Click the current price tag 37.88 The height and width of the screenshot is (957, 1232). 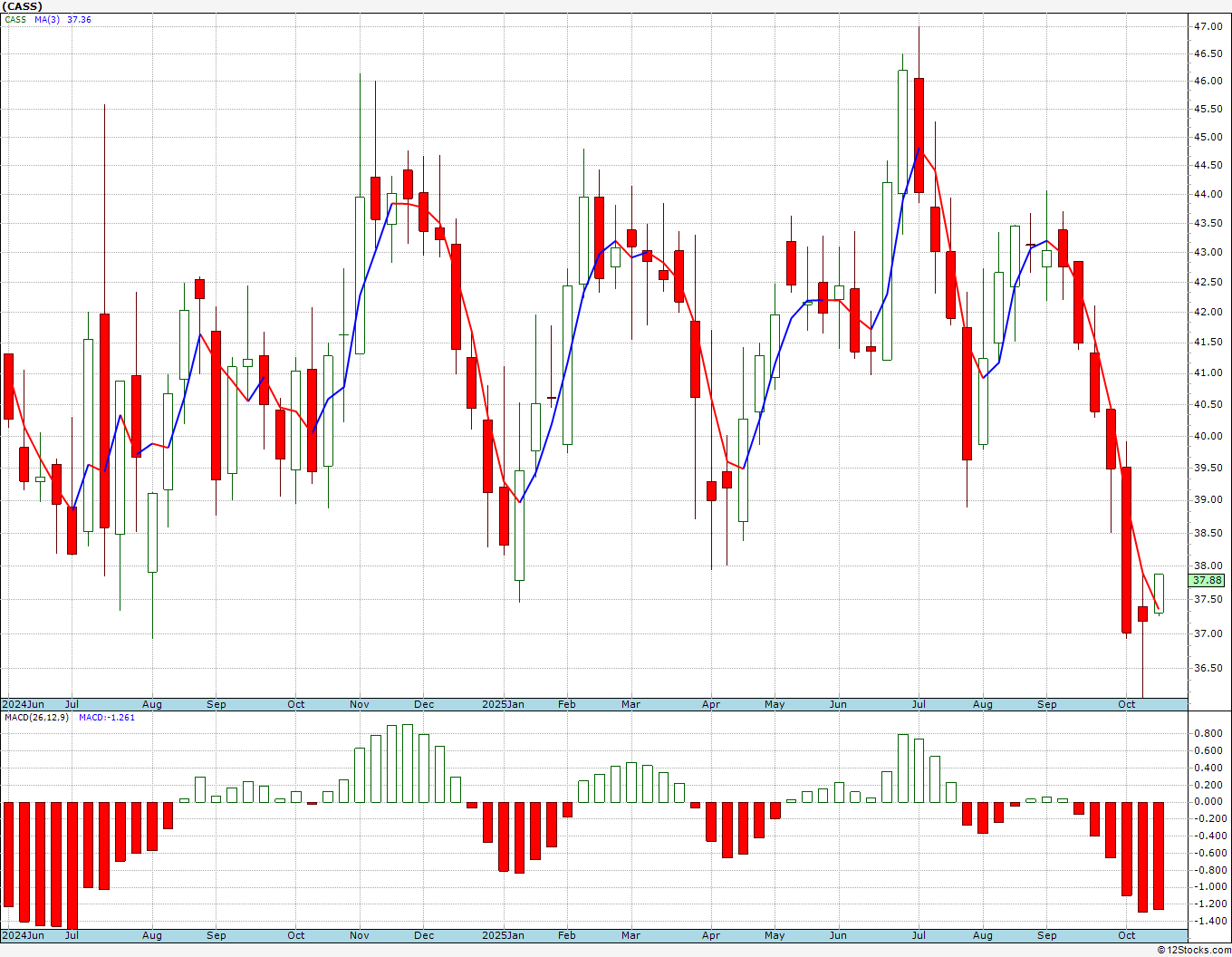coord(1207,580)
